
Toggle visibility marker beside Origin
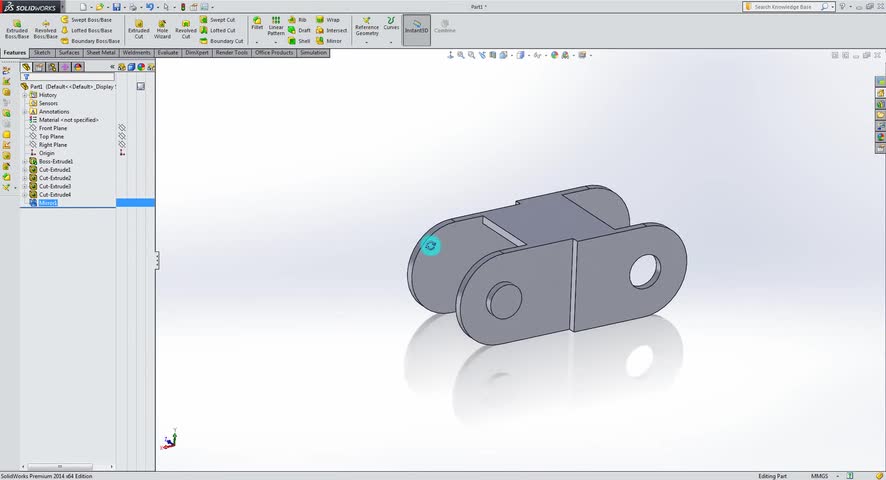tap(122, 153)
